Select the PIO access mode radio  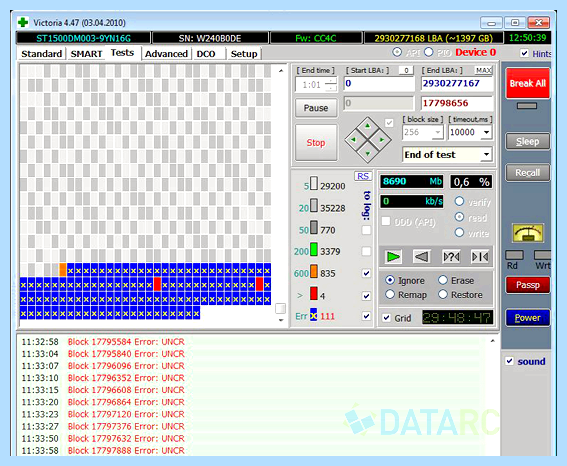pyautogui.click(x=429, y=52)
